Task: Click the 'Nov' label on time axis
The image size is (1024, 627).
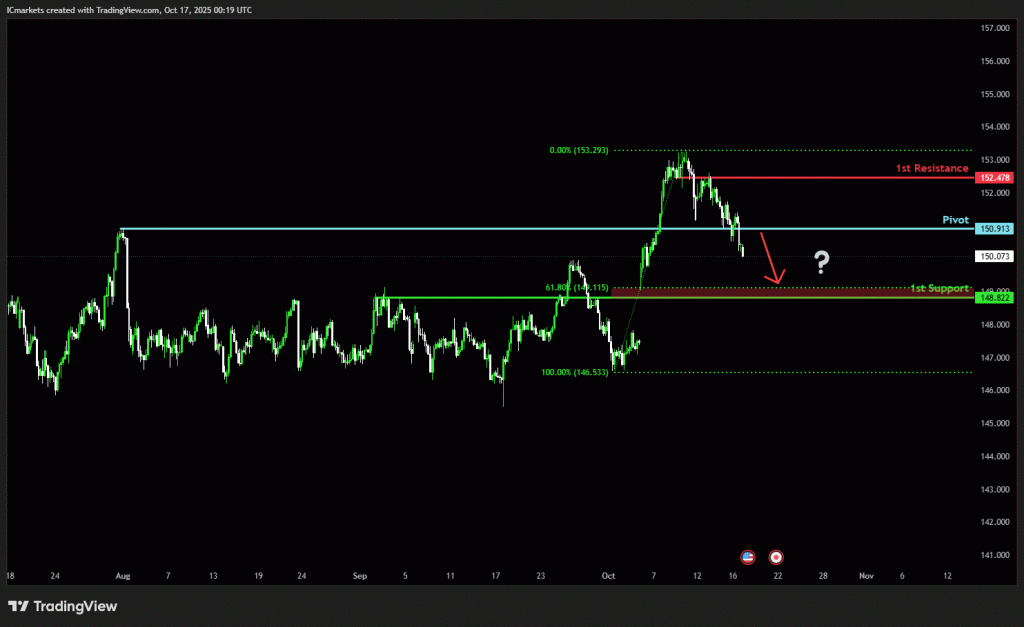Action: 866,577
